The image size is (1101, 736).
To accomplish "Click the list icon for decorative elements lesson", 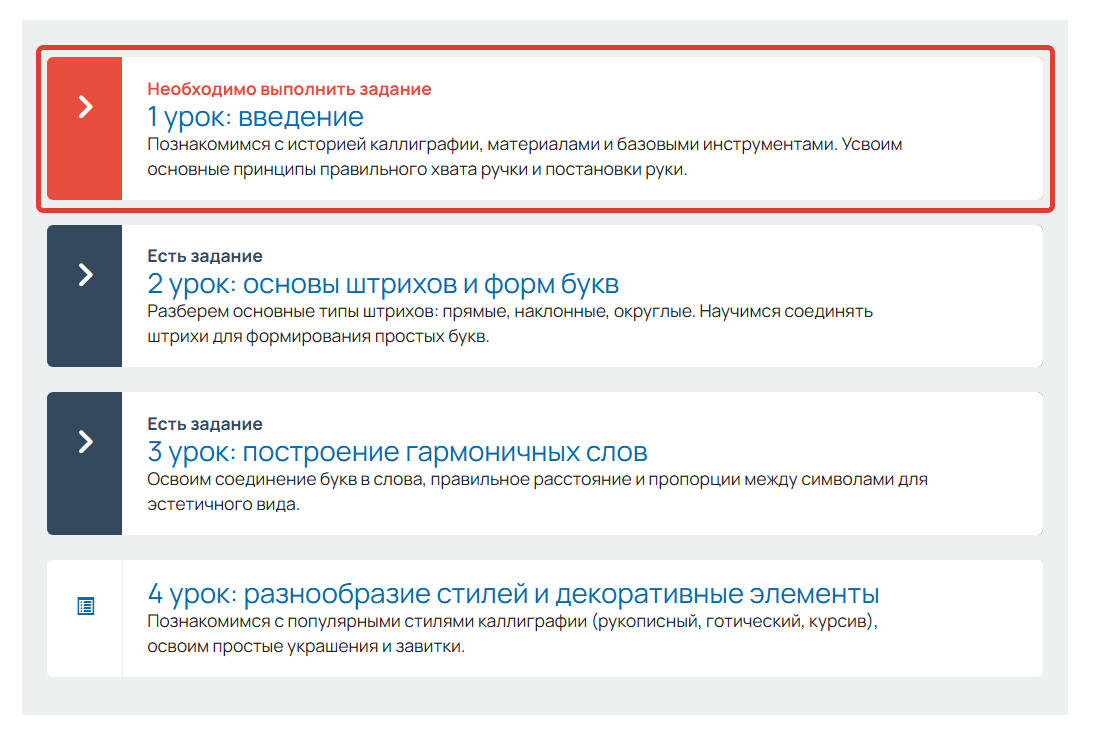I will [x=85, y=604].
